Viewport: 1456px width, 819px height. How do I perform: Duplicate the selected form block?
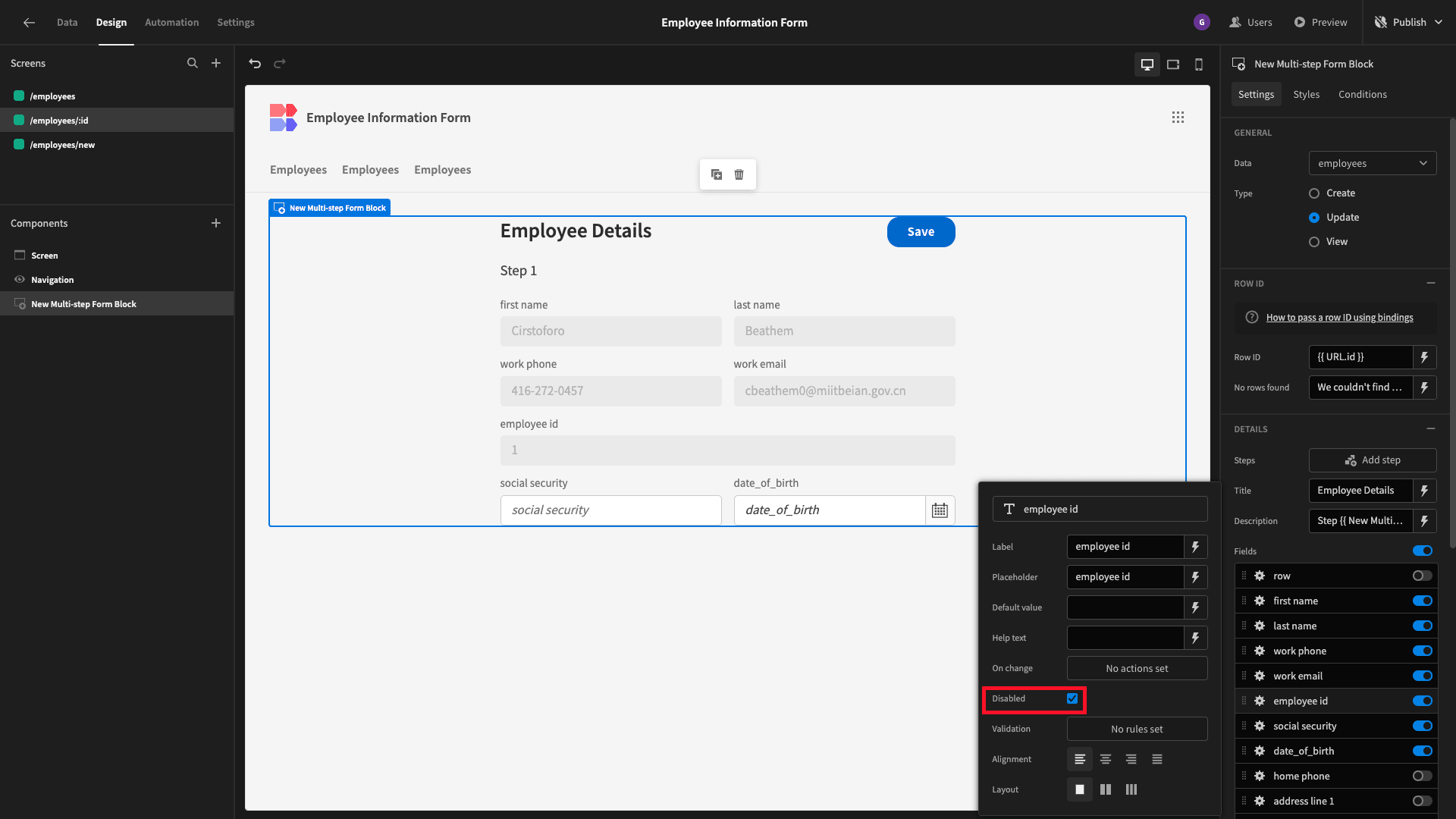(x=717, y=174)
